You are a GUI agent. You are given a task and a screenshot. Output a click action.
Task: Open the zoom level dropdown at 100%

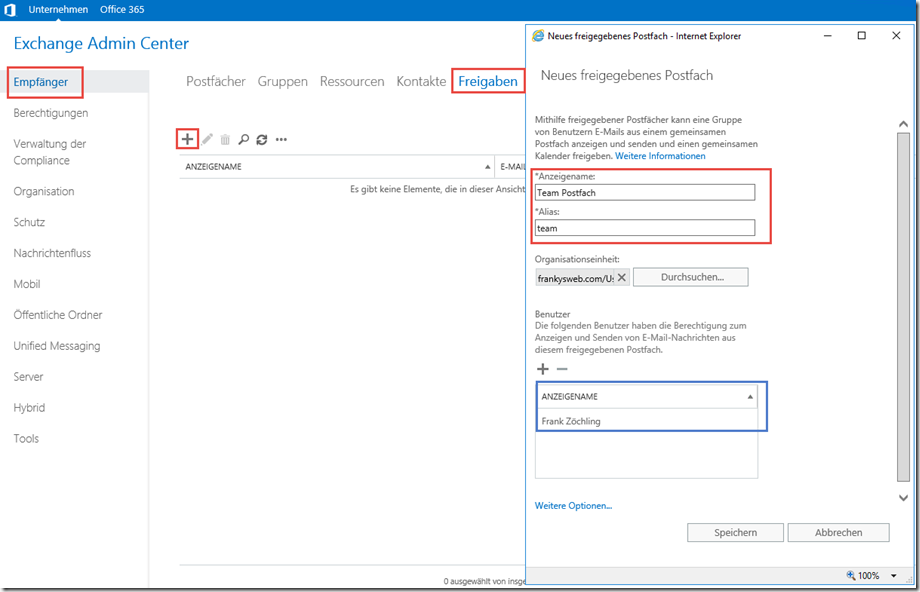[x=893, y=576]
